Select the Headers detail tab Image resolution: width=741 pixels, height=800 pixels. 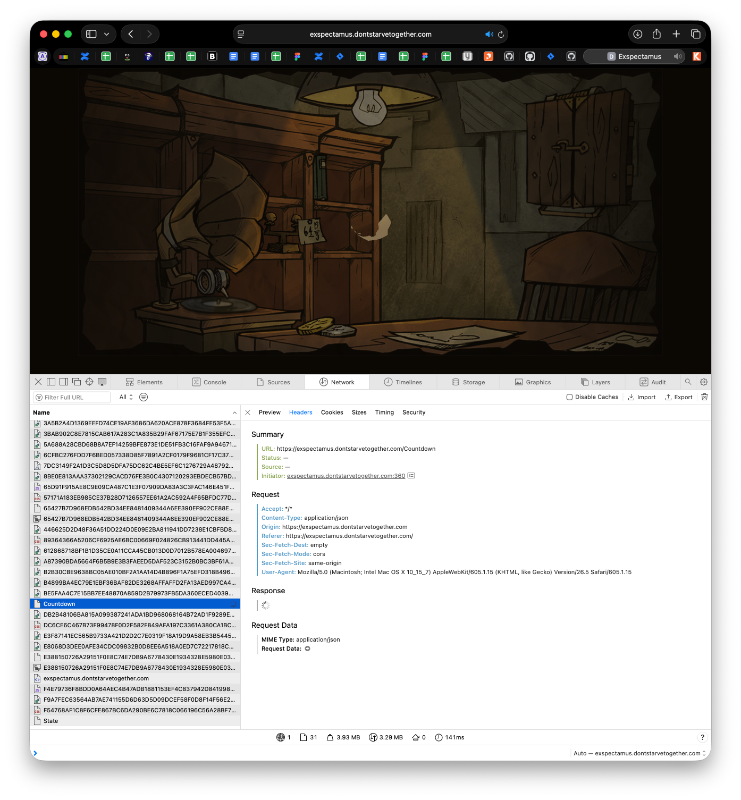(301, 412)
